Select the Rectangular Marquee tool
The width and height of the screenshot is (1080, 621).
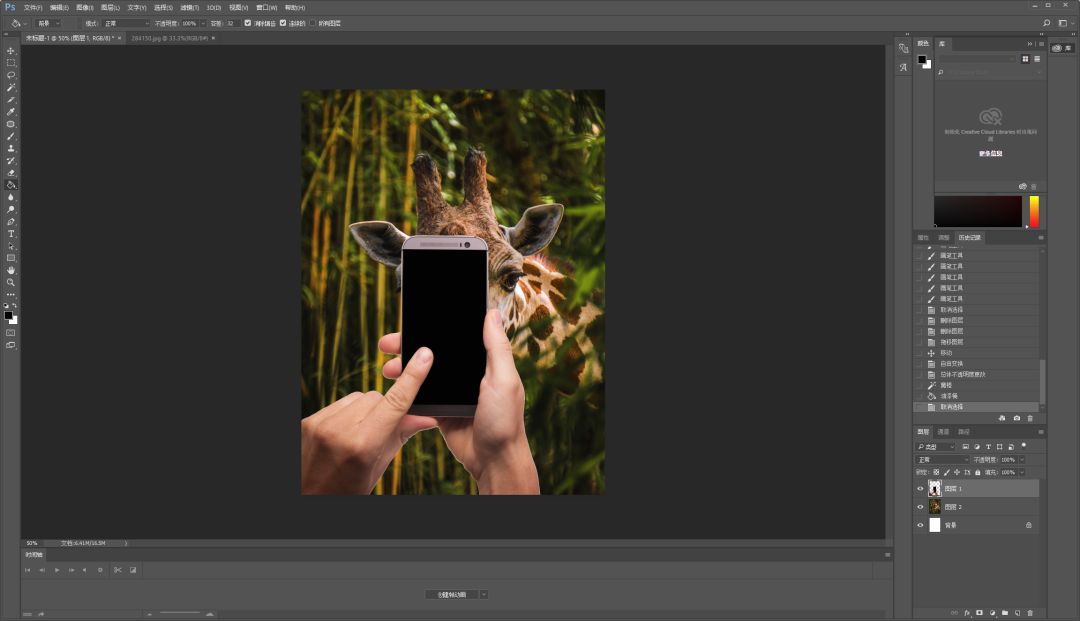tap(11, 63)
